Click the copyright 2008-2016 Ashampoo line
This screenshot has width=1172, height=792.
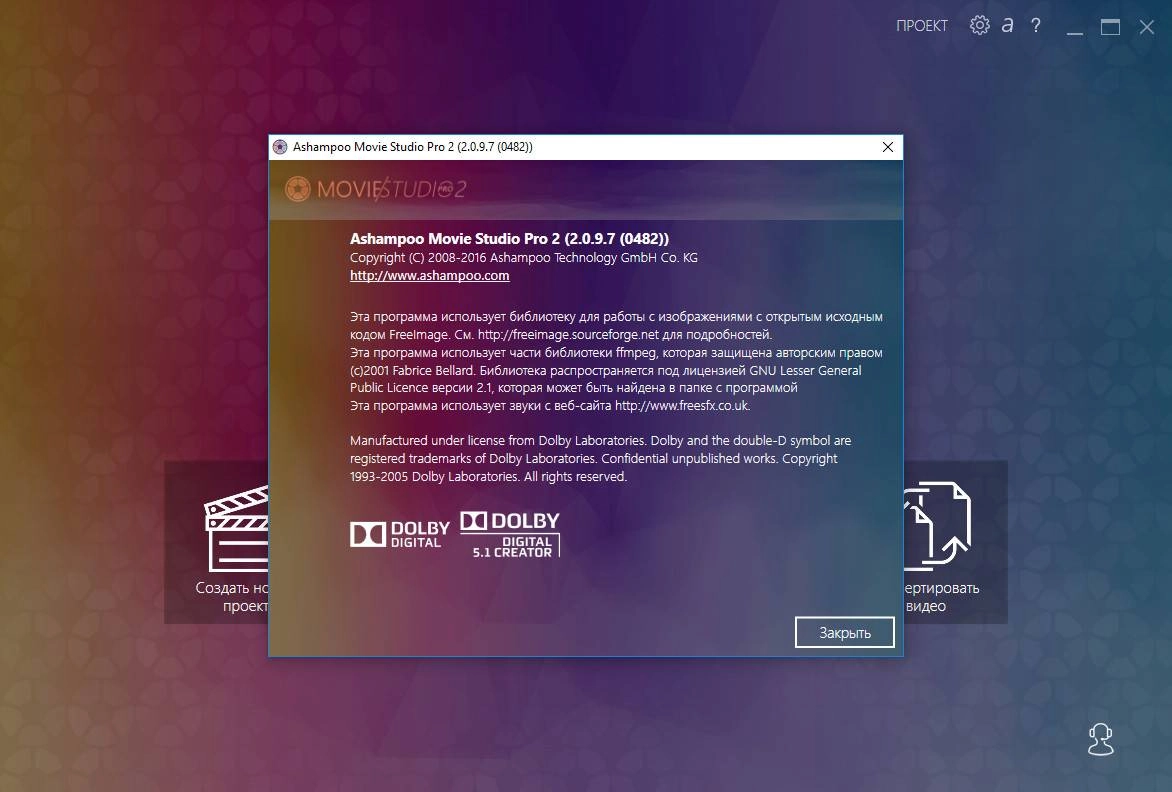coord(523,258)
